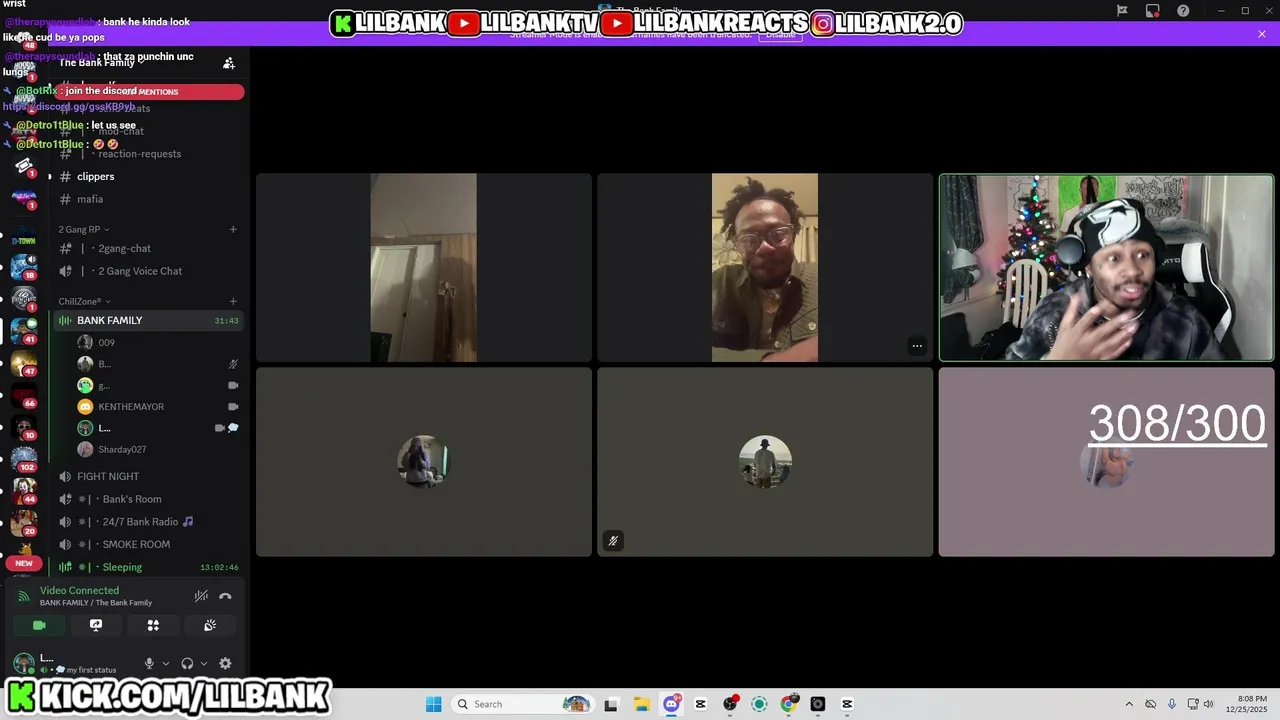The image size is (1280, 720).
Task: Open the mafia text channel
Action: (x=90, y=199)
